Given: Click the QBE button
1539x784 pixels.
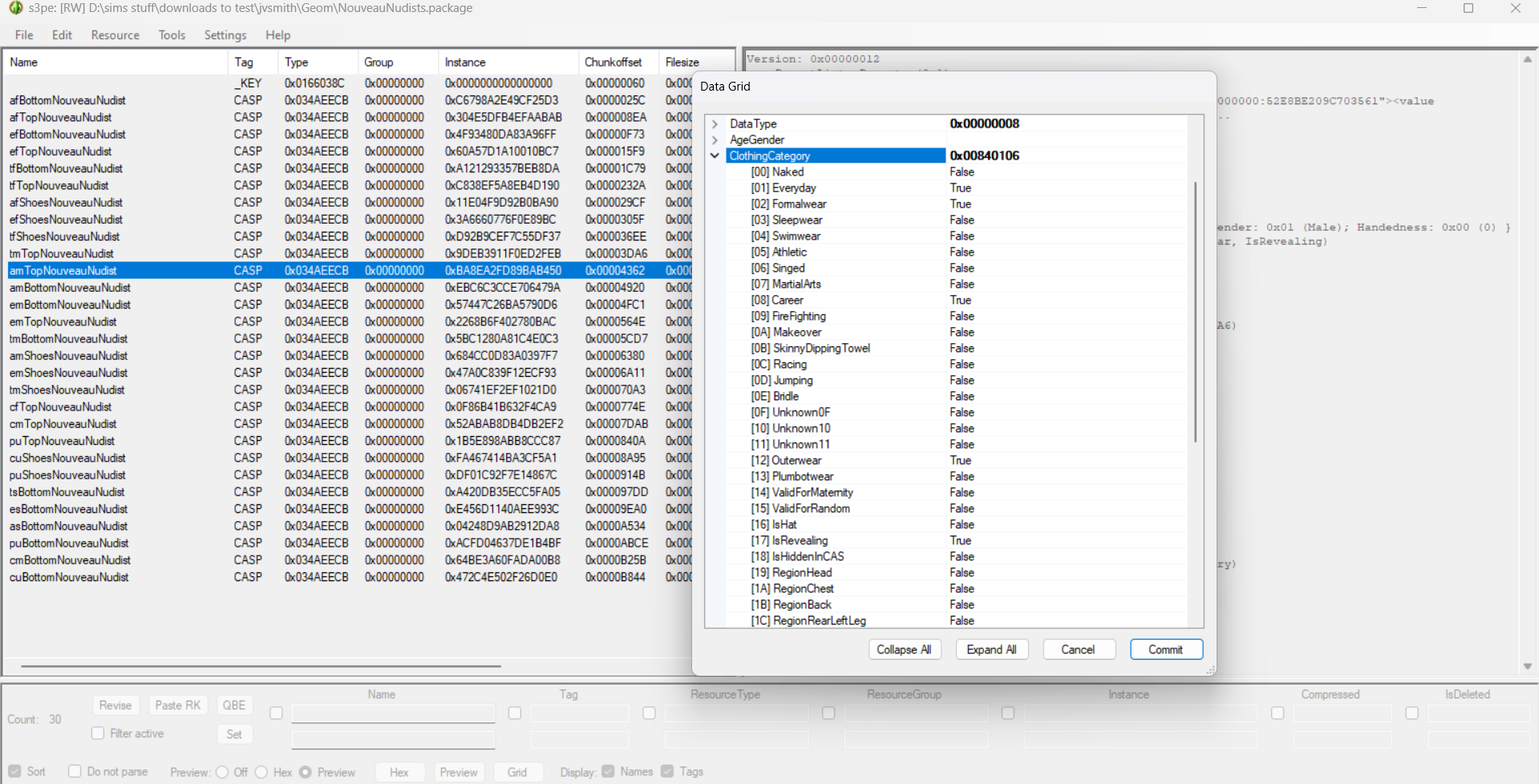Looking at the screenshot, I should pos(234,705).
